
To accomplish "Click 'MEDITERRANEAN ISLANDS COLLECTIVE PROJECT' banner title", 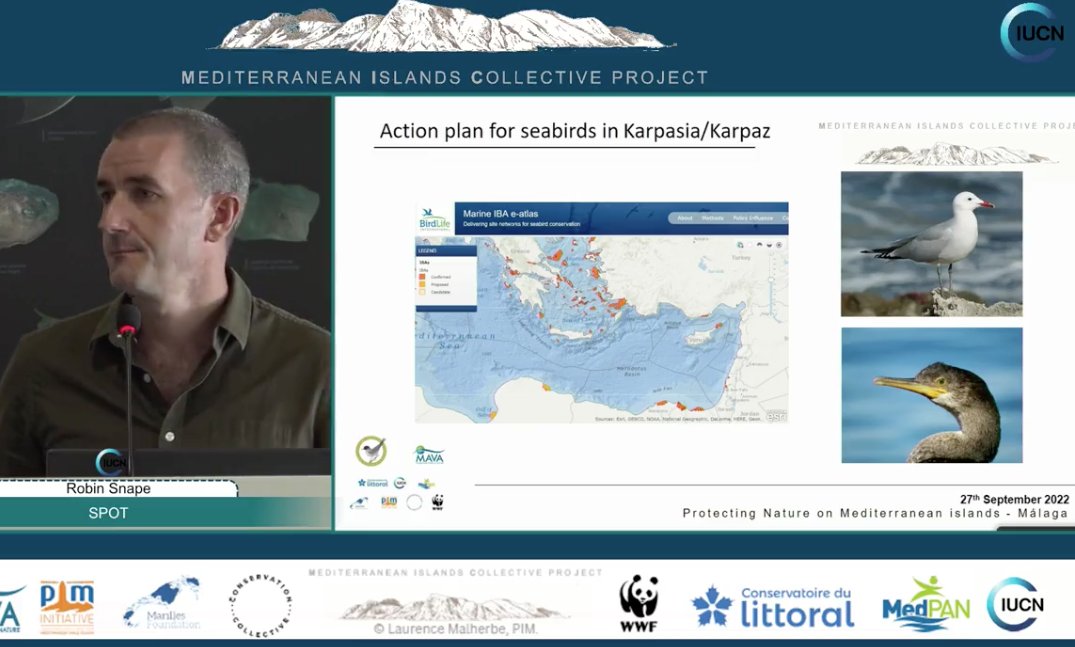I will (444, 77).
